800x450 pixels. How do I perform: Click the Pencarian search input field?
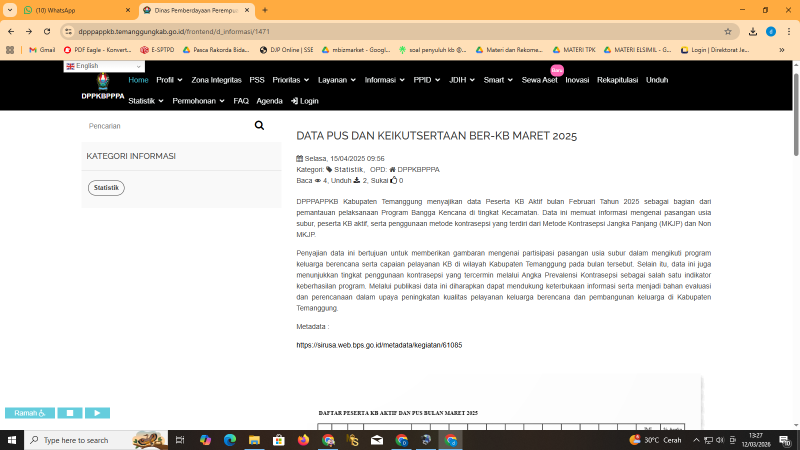coord(165,126)
